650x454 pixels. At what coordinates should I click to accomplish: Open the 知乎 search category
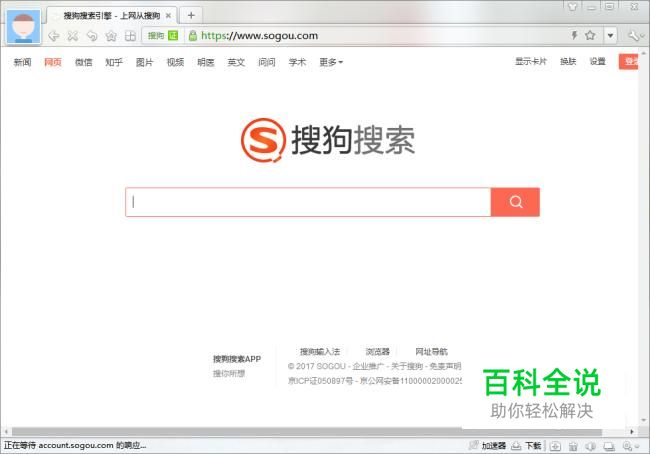(x=114, y=62)
